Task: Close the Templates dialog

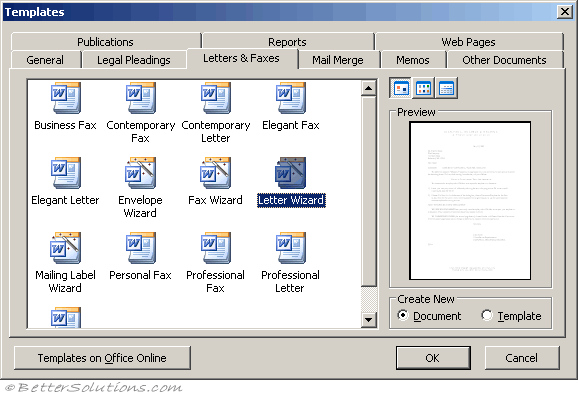Action: tap(565, 12)
